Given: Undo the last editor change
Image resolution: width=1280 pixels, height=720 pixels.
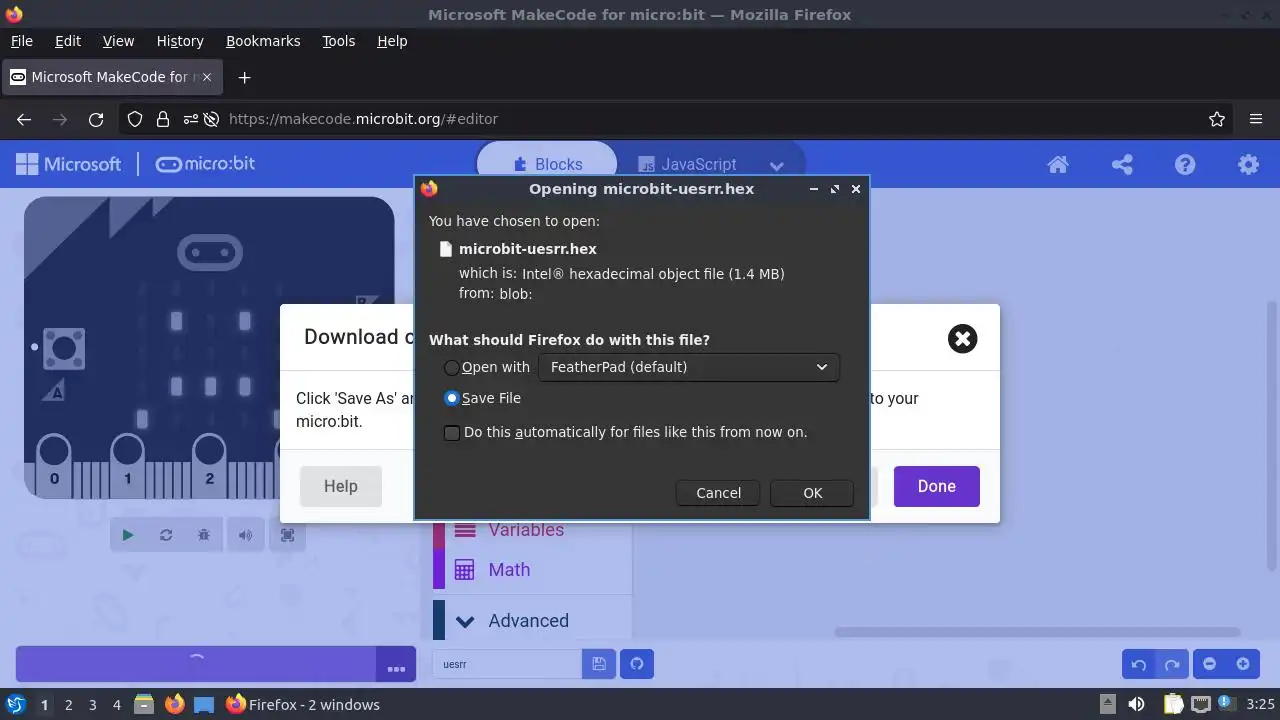Looking at the screenshot, I should click(x=1138, y=664).
